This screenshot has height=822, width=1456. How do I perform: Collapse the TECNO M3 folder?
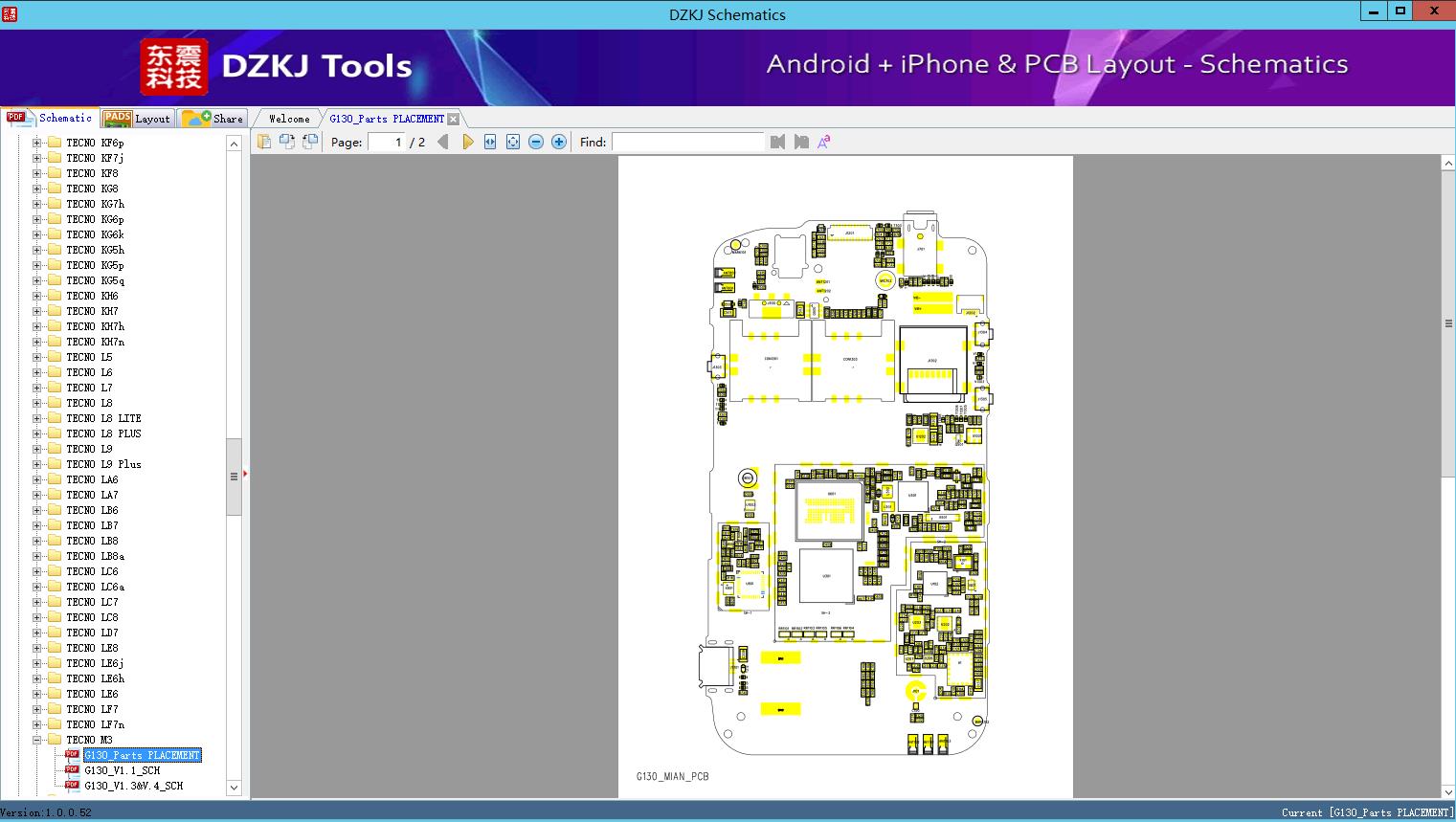coord(37,739)
